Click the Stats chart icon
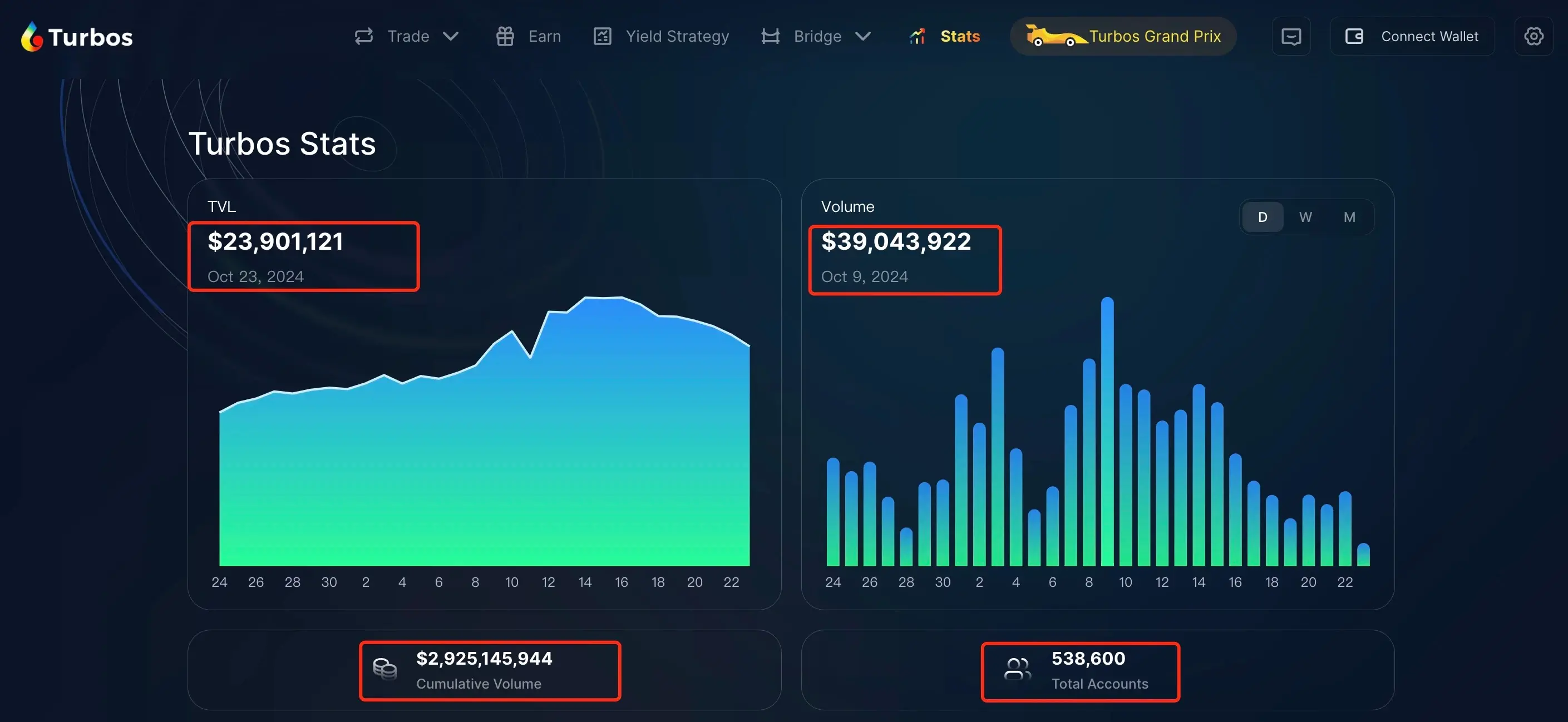 coord(918,37)
